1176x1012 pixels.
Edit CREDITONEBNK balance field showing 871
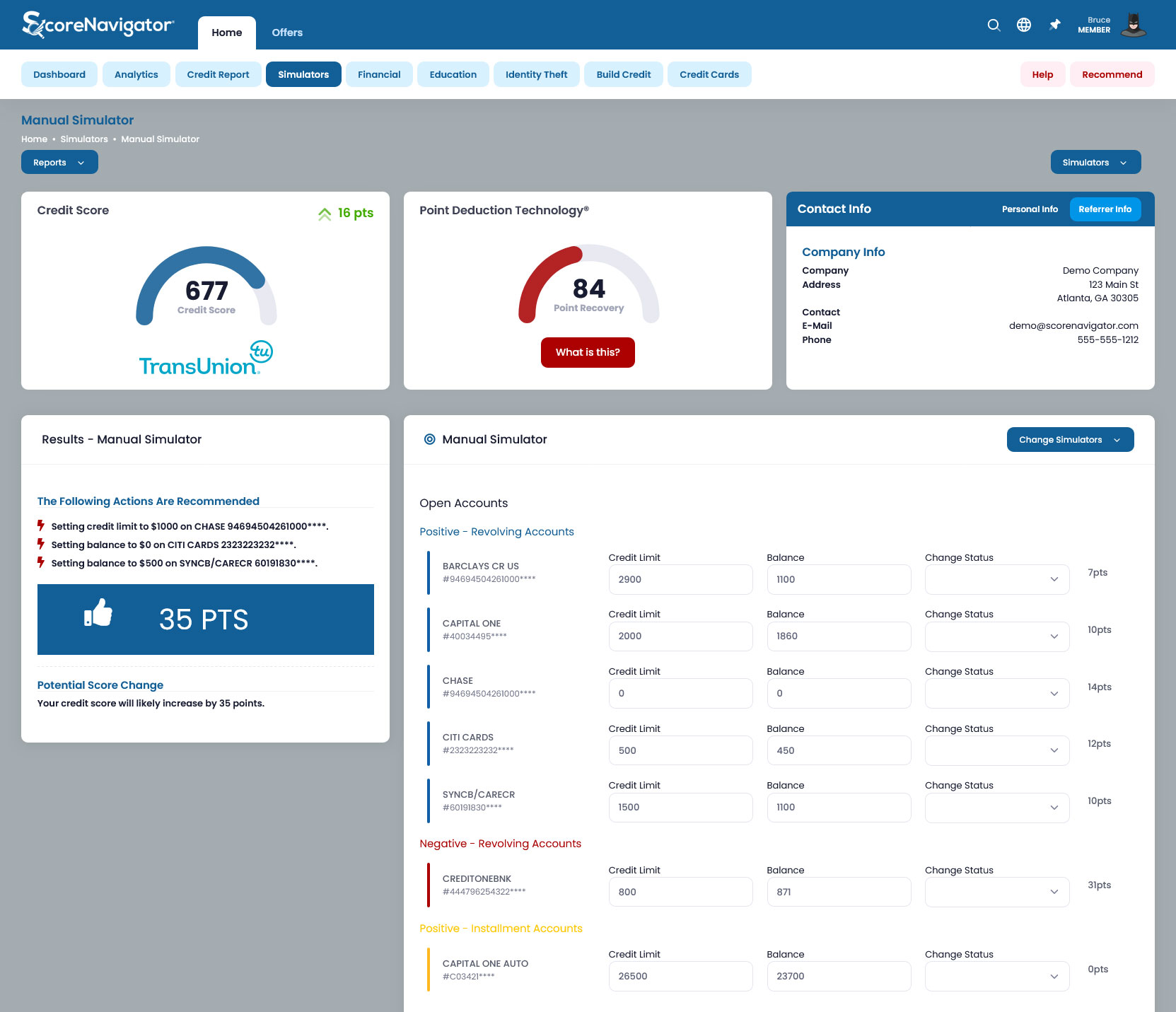click(x=839, y=892)
